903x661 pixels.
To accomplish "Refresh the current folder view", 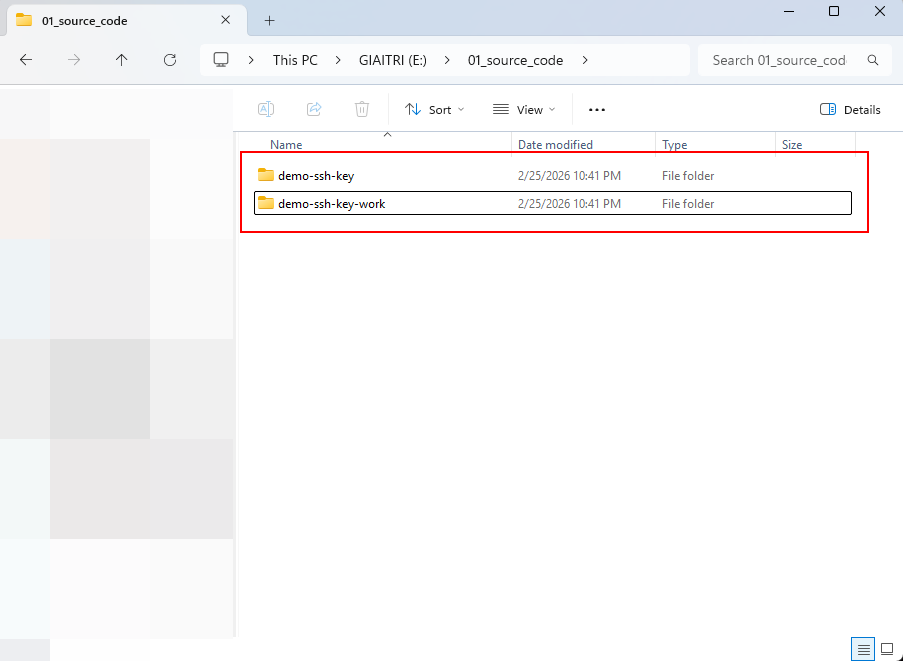I will tap(170, 60).
